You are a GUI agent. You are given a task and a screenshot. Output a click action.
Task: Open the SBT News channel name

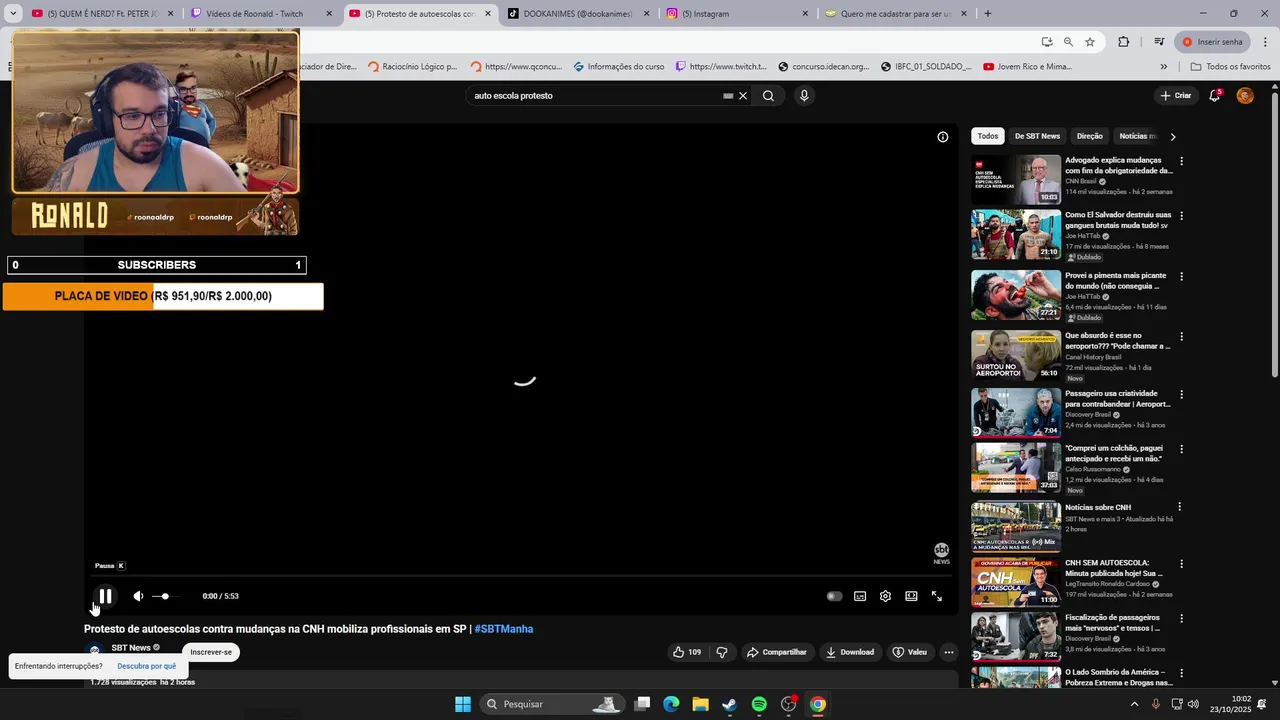pos(131,648)
